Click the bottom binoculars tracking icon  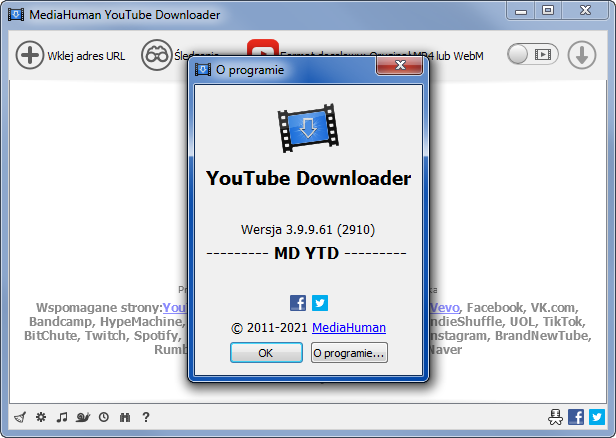[x=125, y=417]
